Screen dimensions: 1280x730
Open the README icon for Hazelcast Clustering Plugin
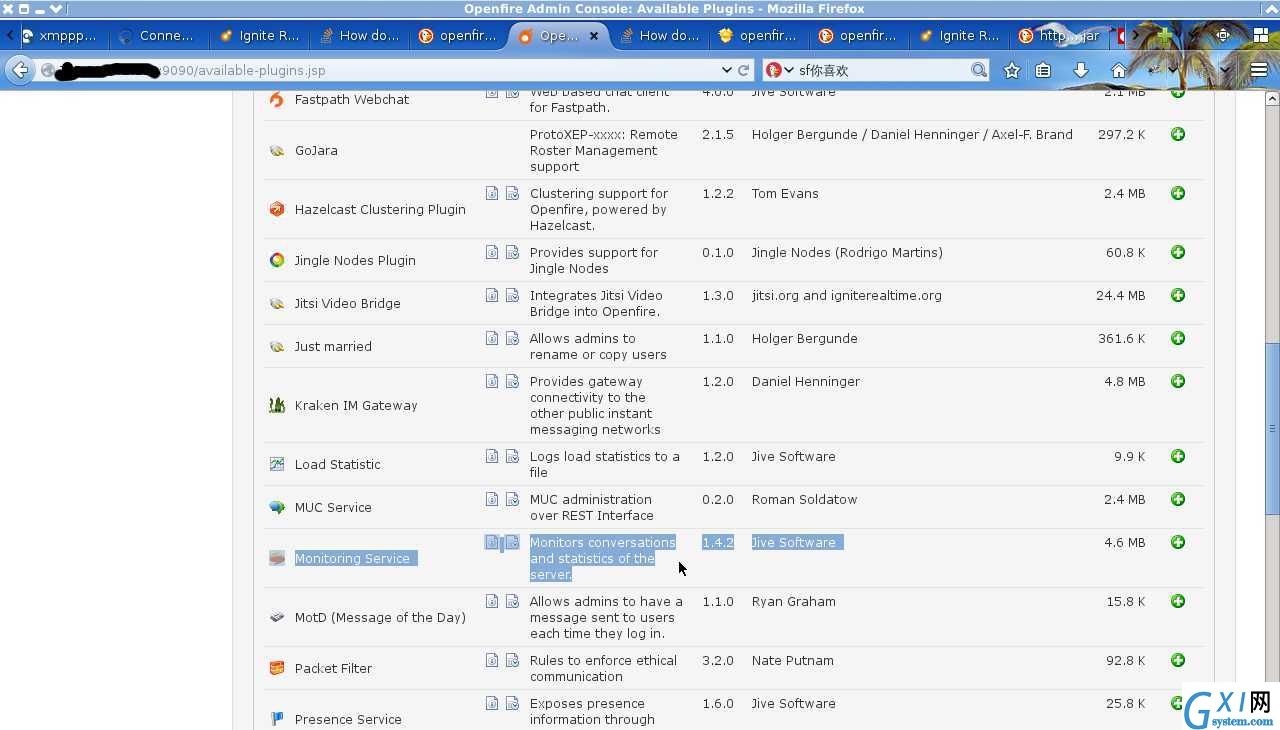tap(492, 193)
